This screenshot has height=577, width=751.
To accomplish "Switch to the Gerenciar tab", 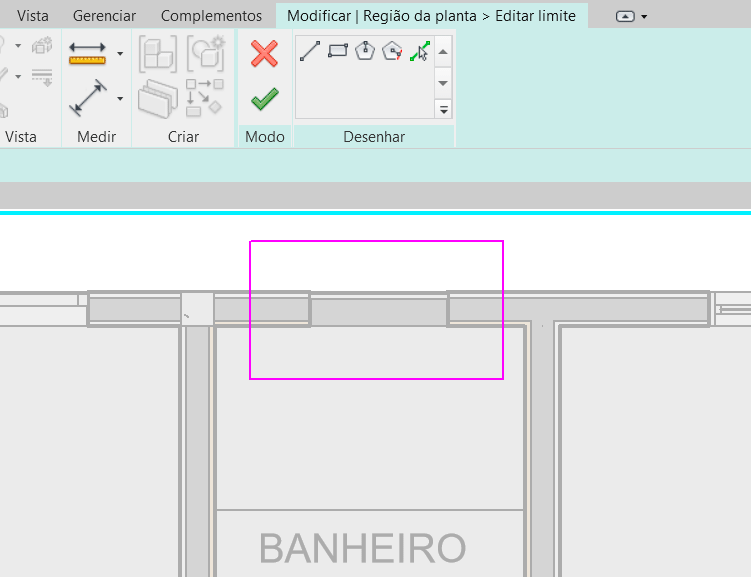I will click(x=104, y=16).
